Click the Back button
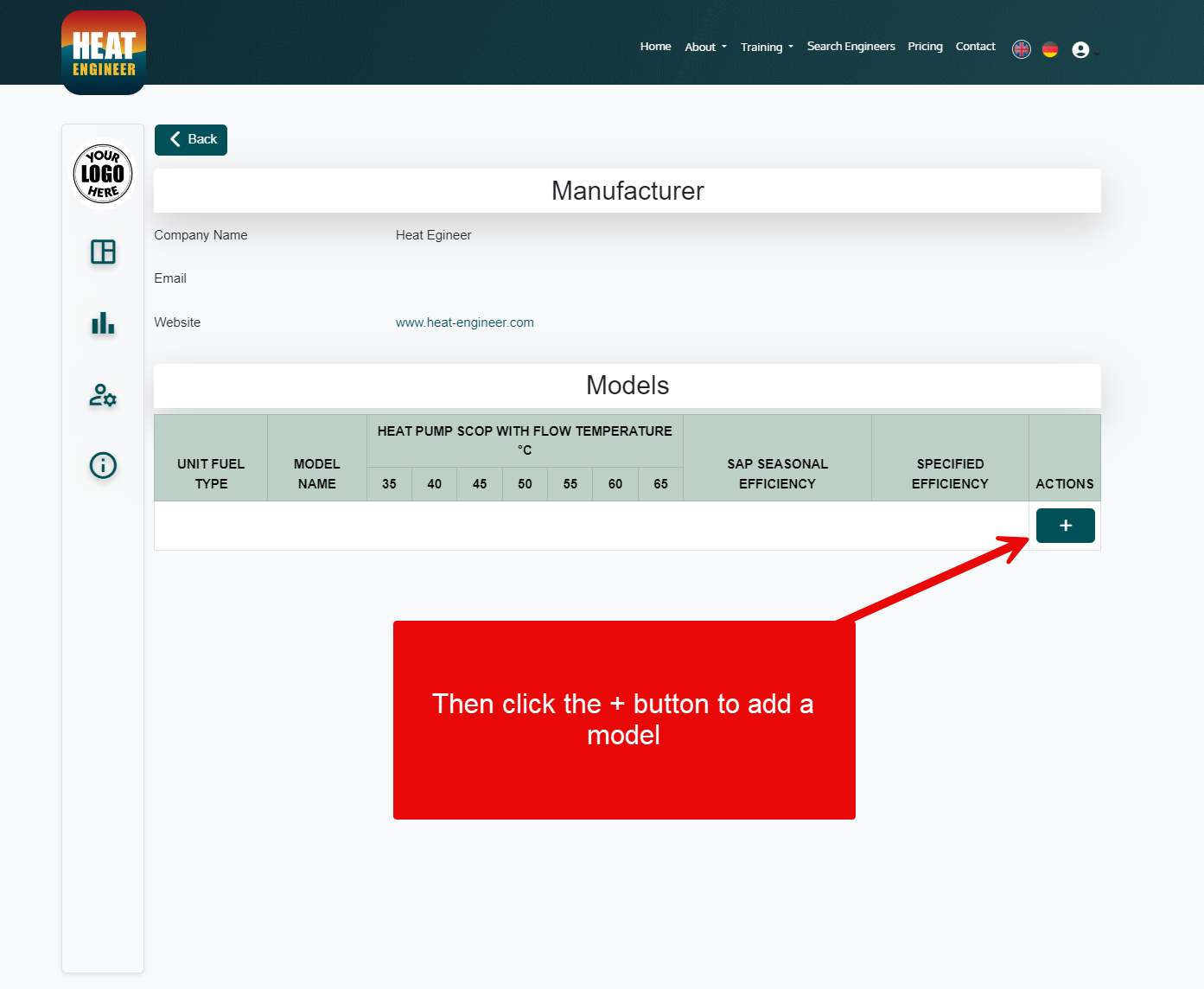This screenshot has width=1204, height=989. pos(190,139)
